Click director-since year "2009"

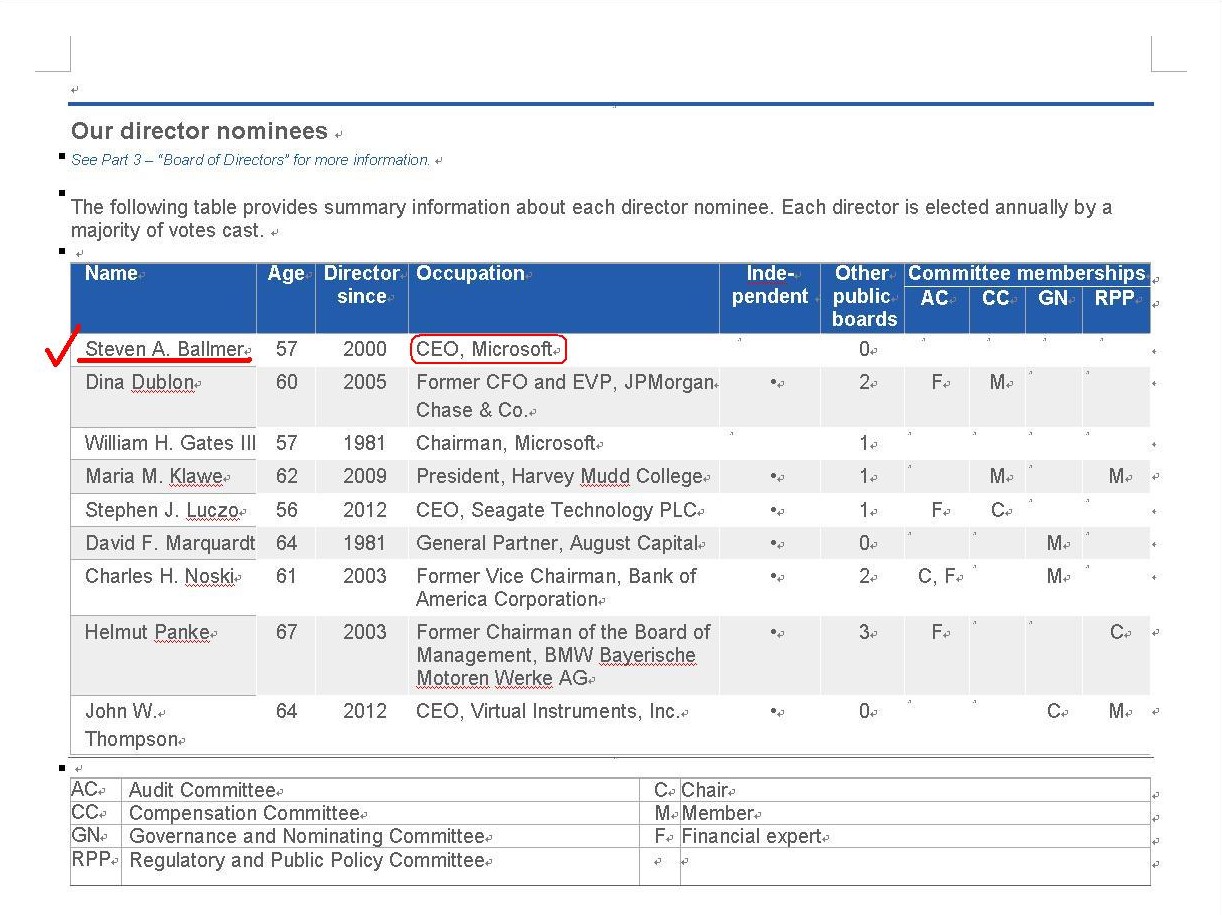pos(364,476)
